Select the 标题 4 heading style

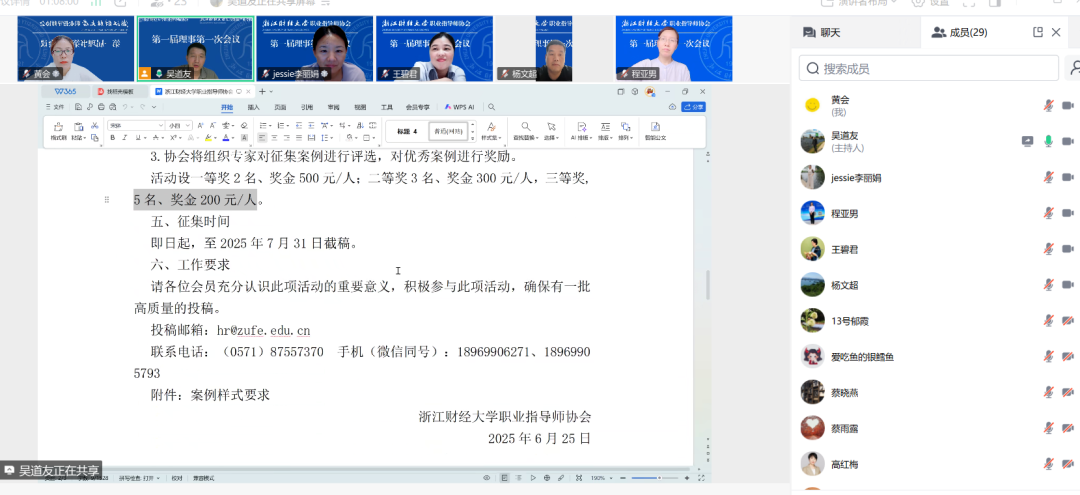407,131
